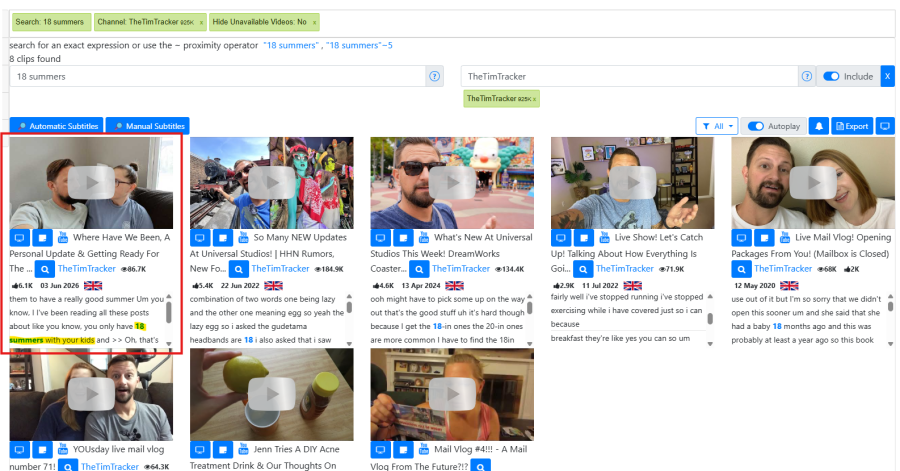Open TheTimTracker link in 86.7K views card
The width and height of the screenshot is (900, 471).
87,268
